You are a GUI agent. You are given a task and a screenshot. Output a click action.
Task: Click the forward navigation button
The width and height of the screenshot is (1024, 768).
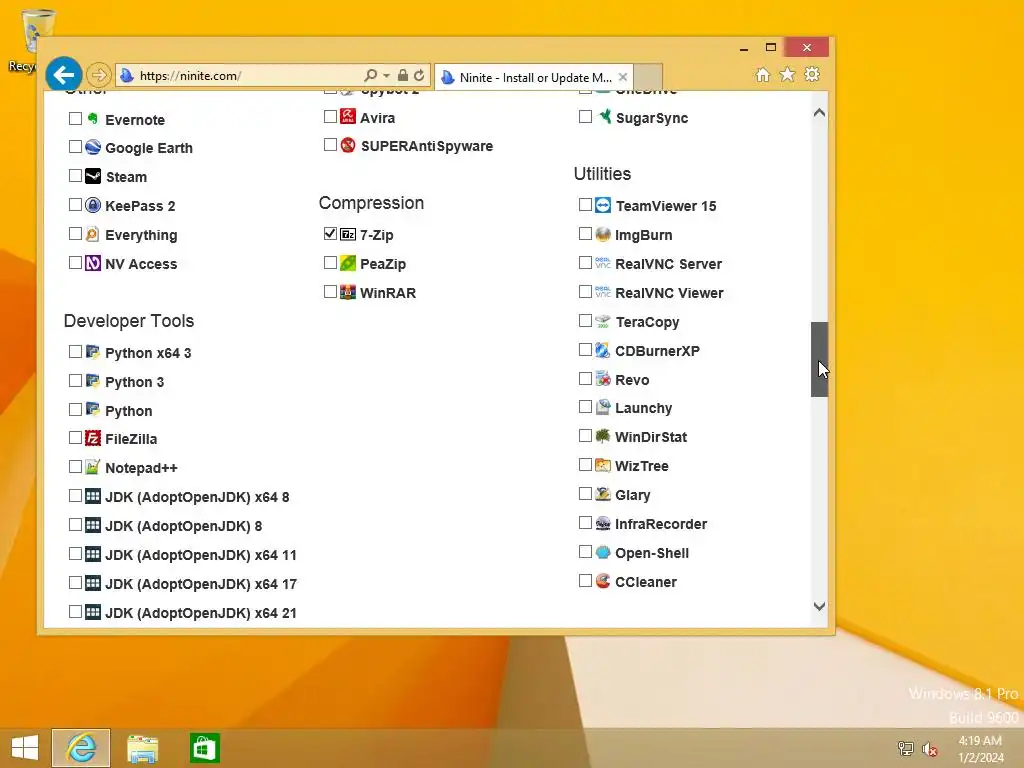[x=99, y=75]
